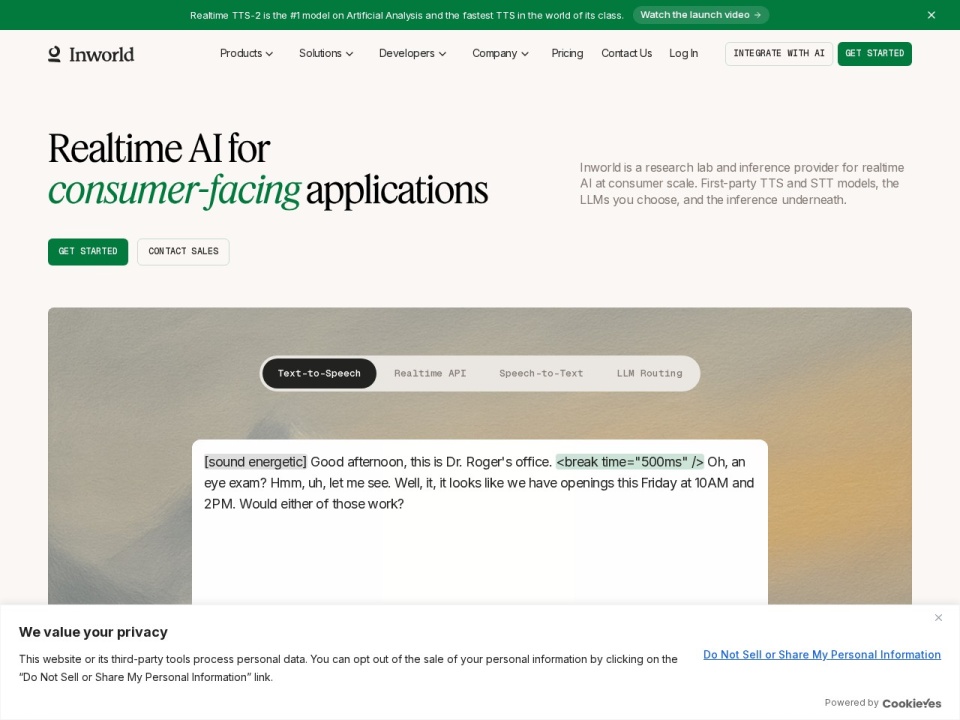Click the Realtime TTS-2 banner text
960x720 pixels.
click(x=407, y=15)
